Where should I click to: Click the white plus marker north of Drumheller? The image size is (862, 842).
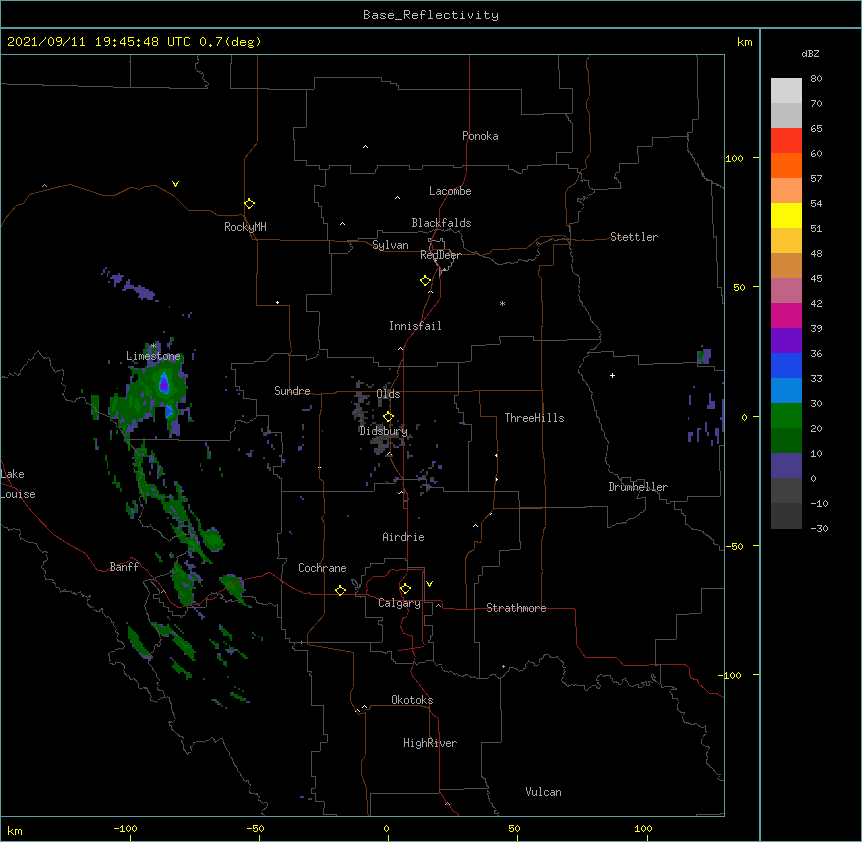(612, 375)
